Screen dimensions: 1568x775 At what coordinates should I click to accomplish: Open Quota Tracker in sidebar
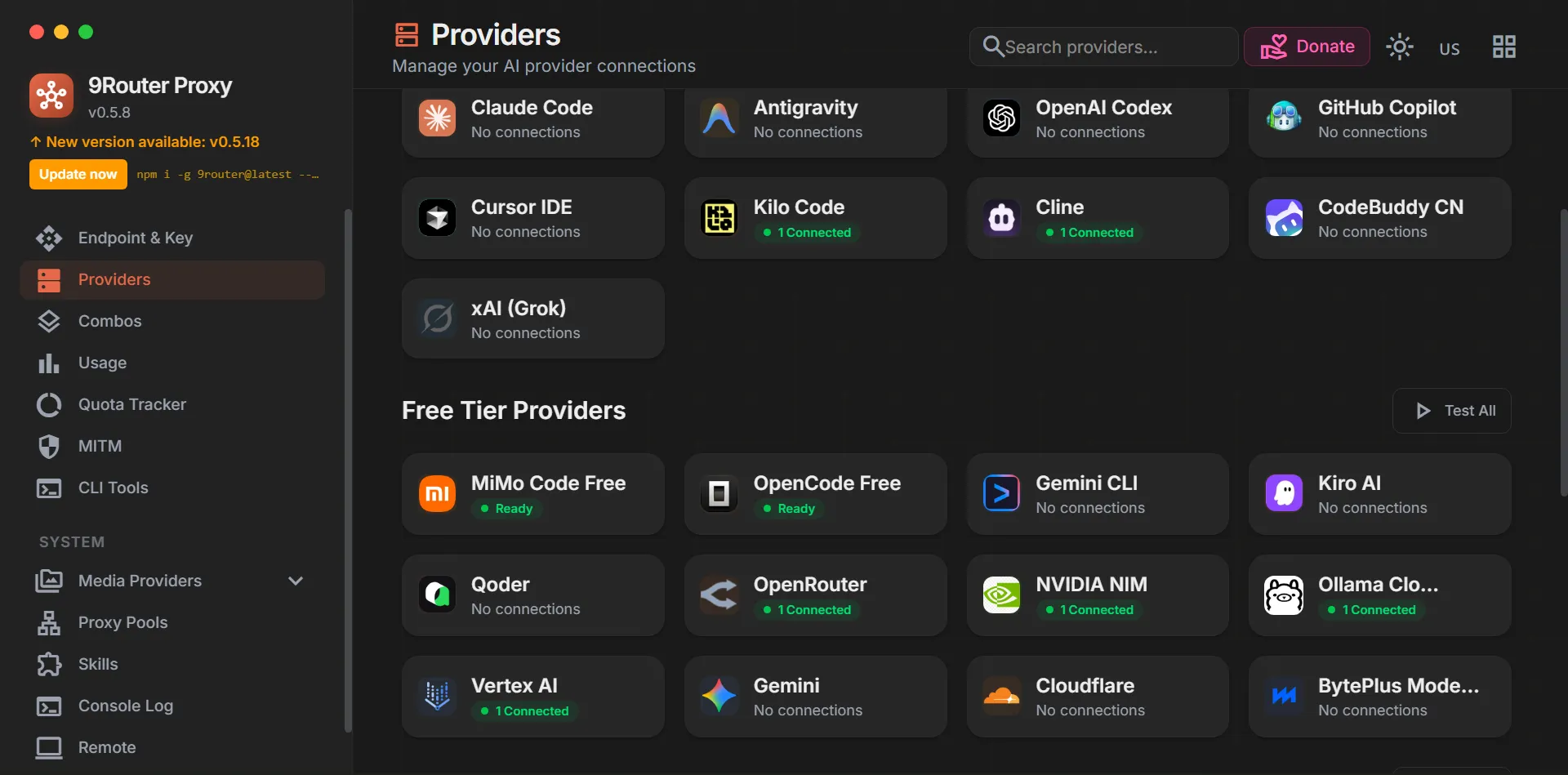click(172, 404)
